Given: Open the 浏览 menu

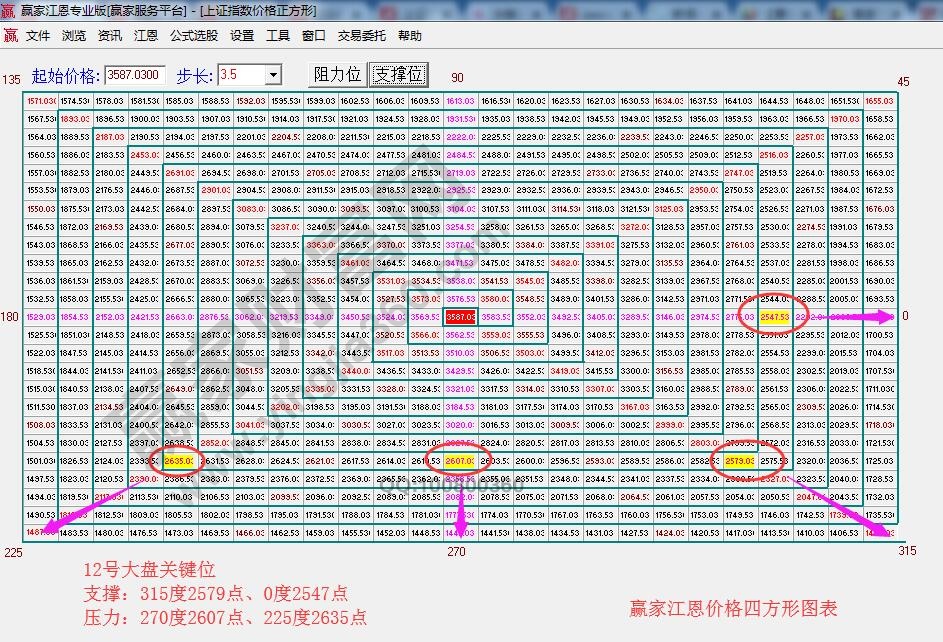Looking at the screenshot, I should 72,35.
